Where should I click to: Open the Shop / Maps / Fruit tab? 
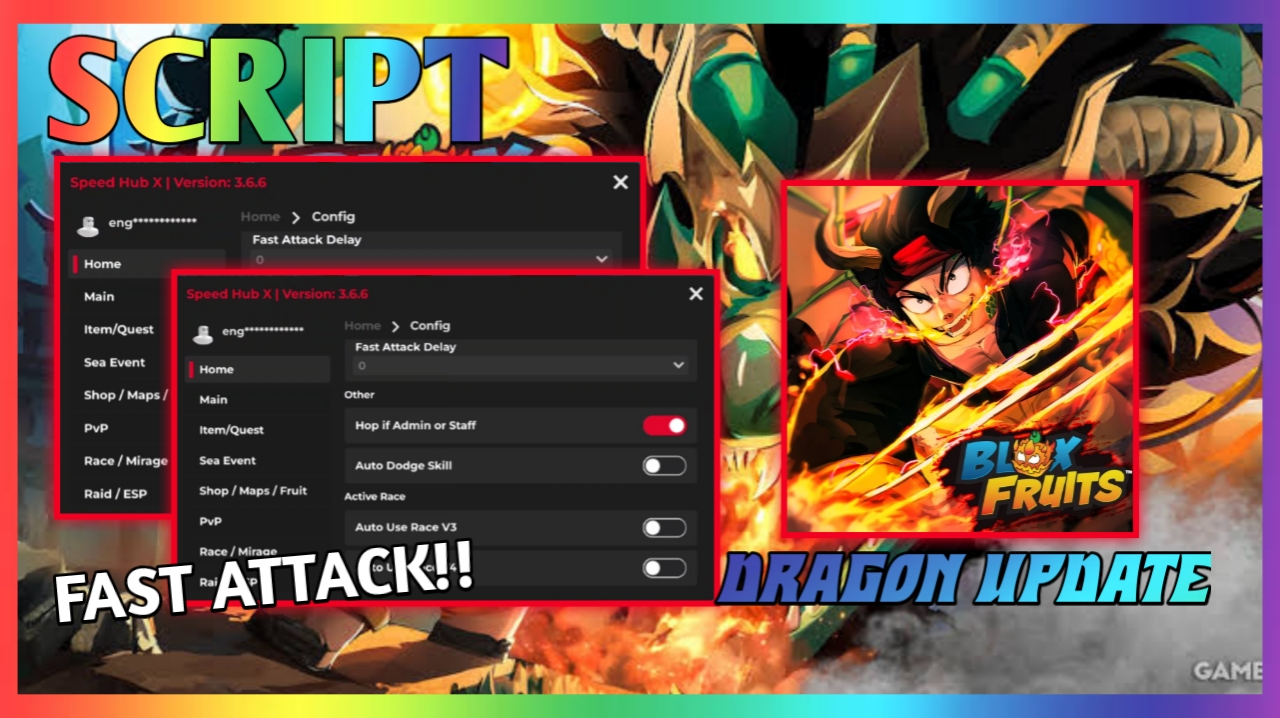253,491
